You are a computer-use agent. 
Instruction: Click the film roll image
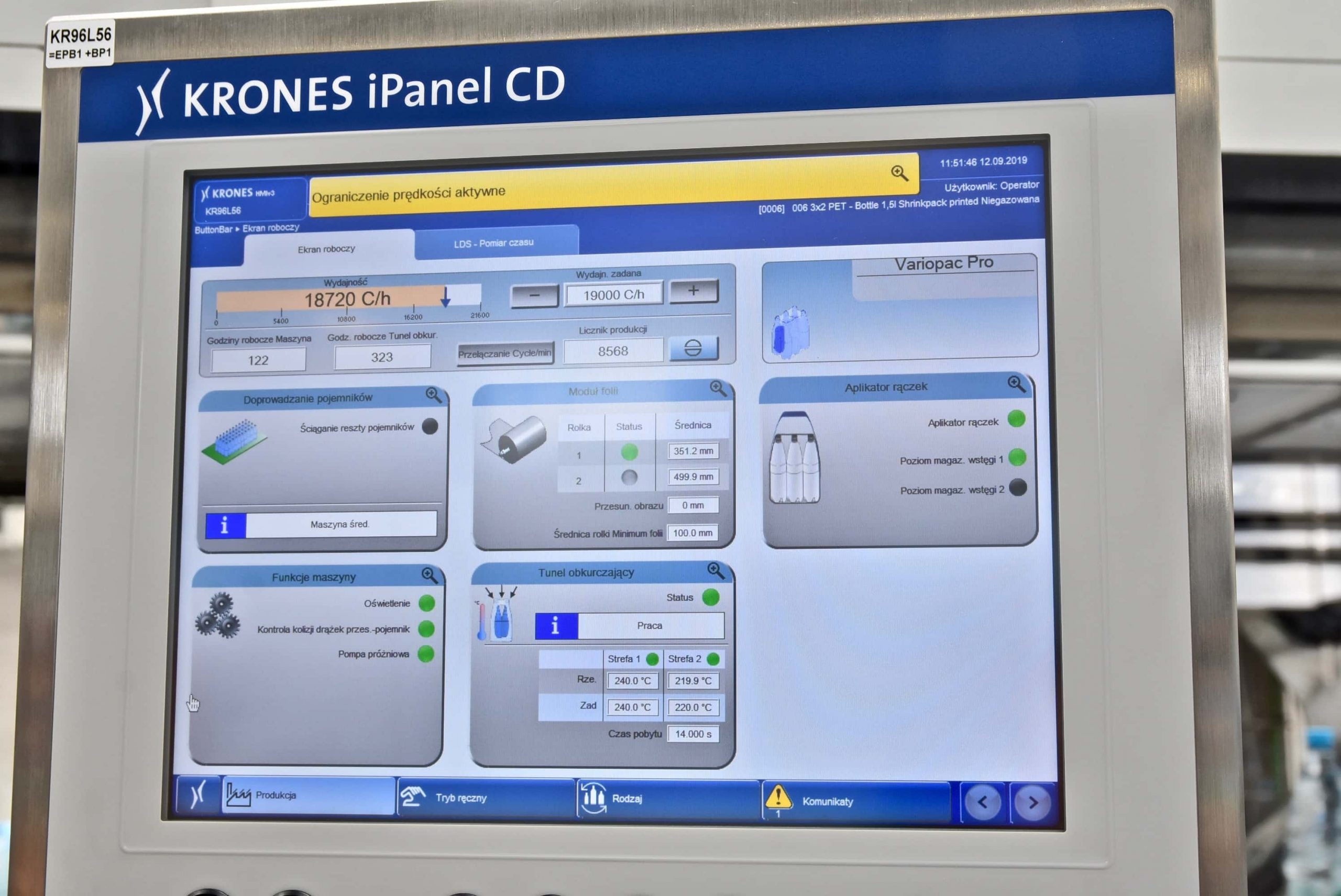point(513,439)
